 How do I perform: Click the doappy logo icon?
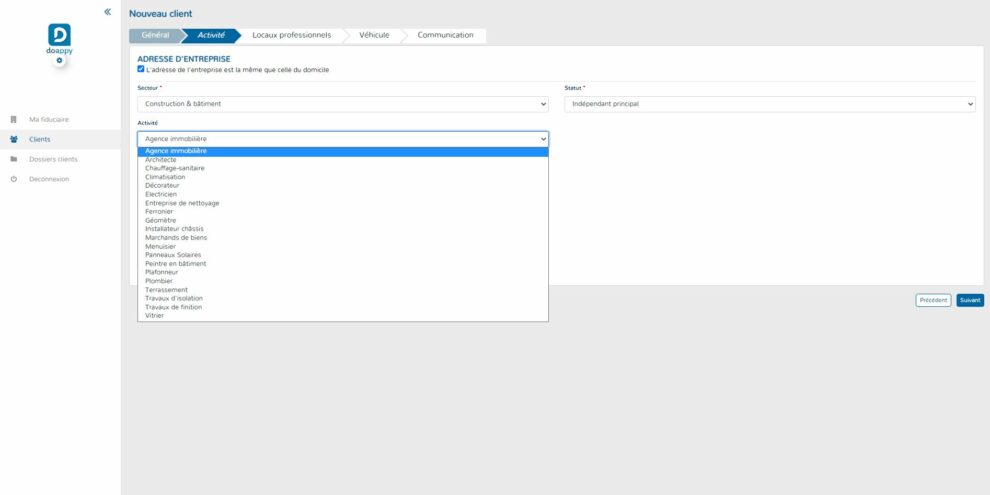(x=60, y=36)
